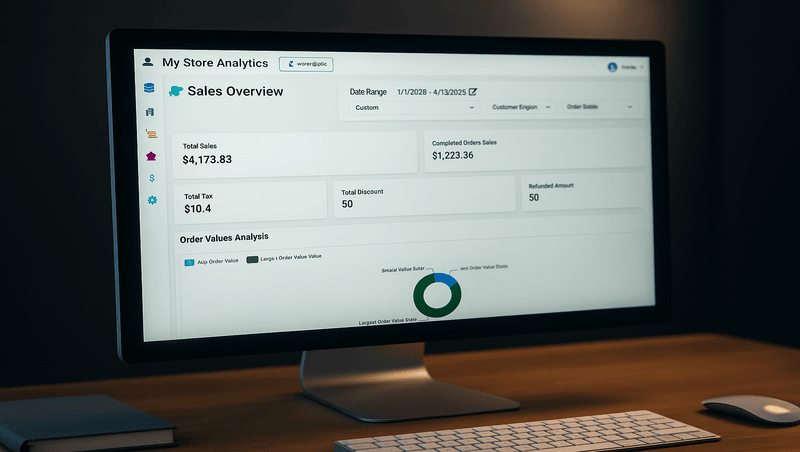Click the Date Range label

click(x=368, y=92)
